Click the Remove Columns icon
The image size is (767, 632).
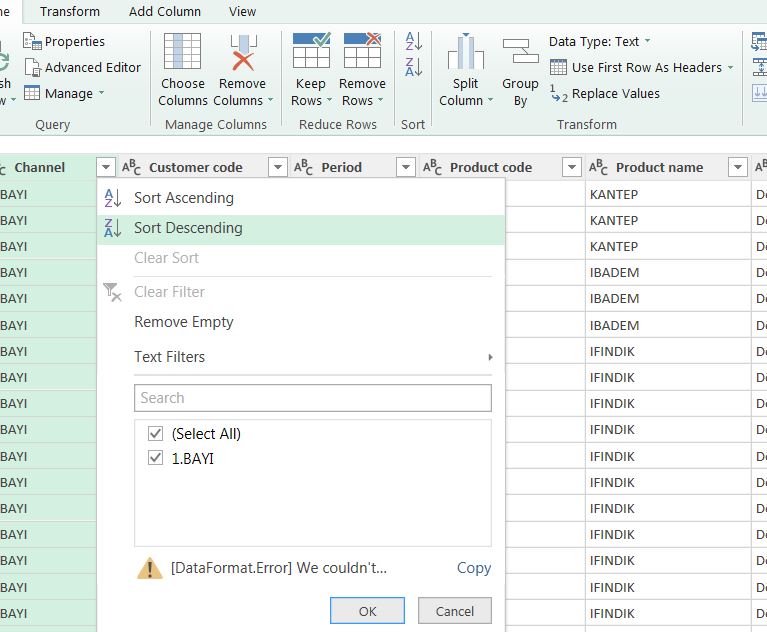pyautogui.click(x=243, y=52)
